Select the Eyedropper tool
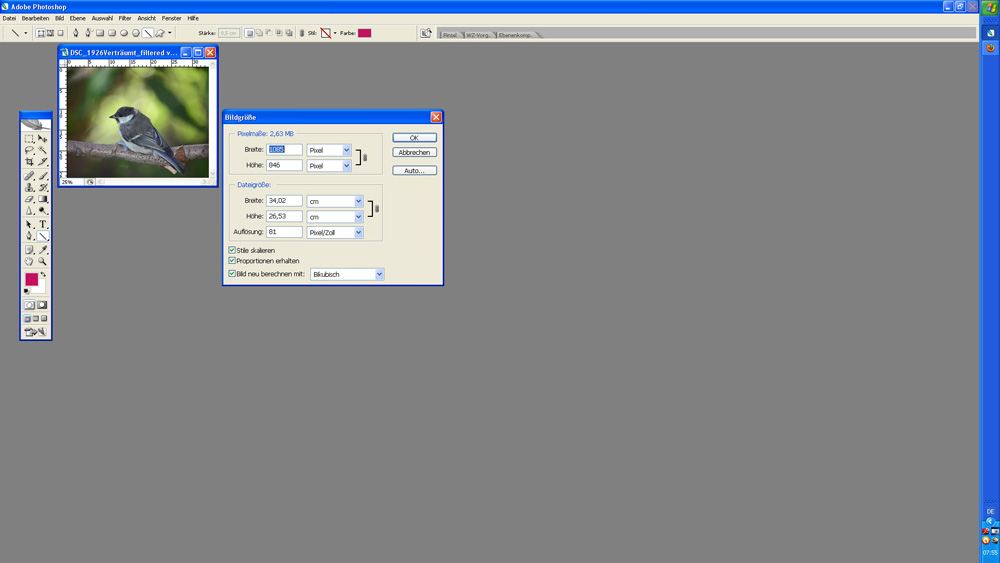The height and width of the screenshot is (563, 1000). click(43, 250)
